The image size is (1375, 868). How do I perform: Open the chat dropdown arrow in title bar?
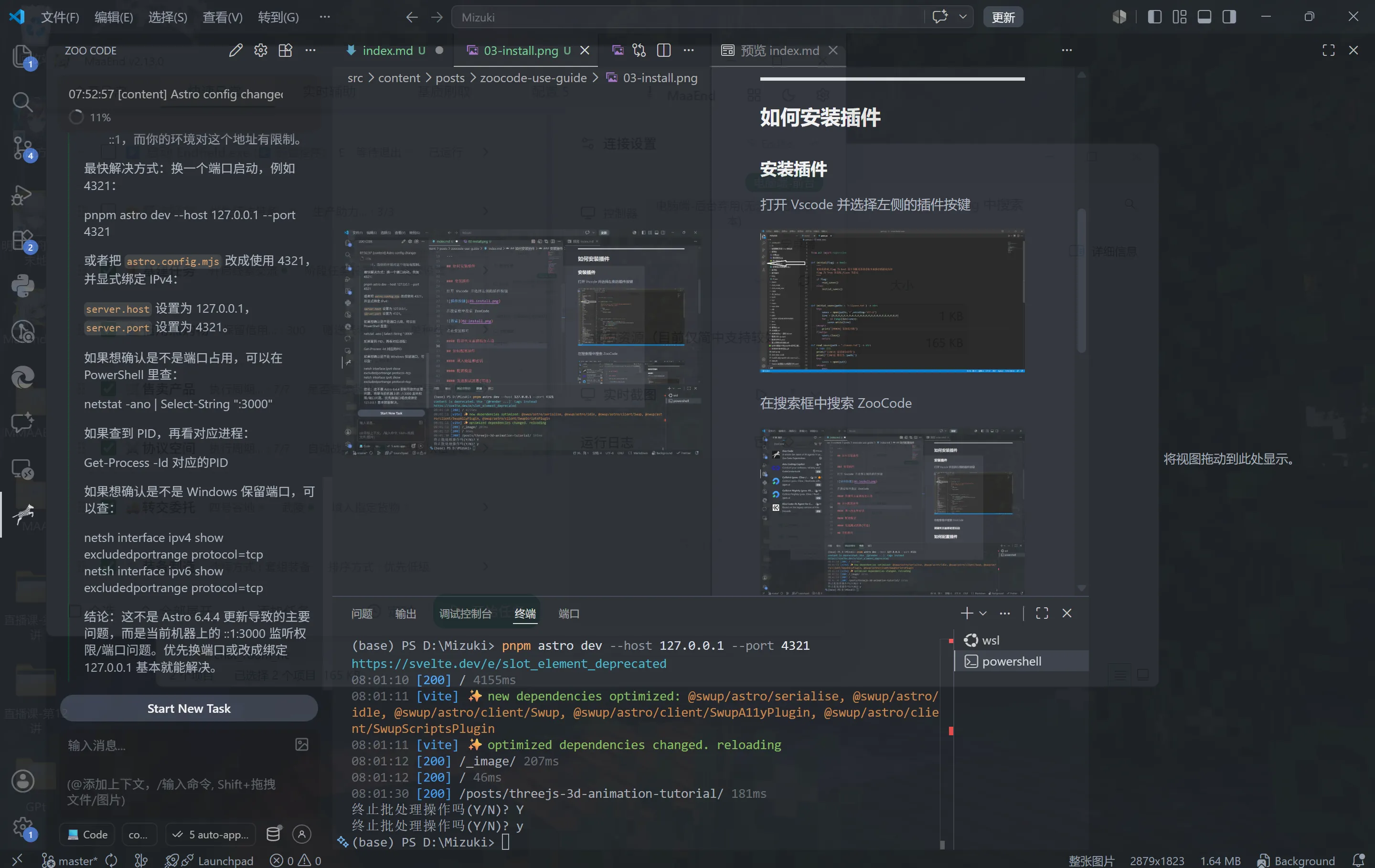tap(963, 17)
